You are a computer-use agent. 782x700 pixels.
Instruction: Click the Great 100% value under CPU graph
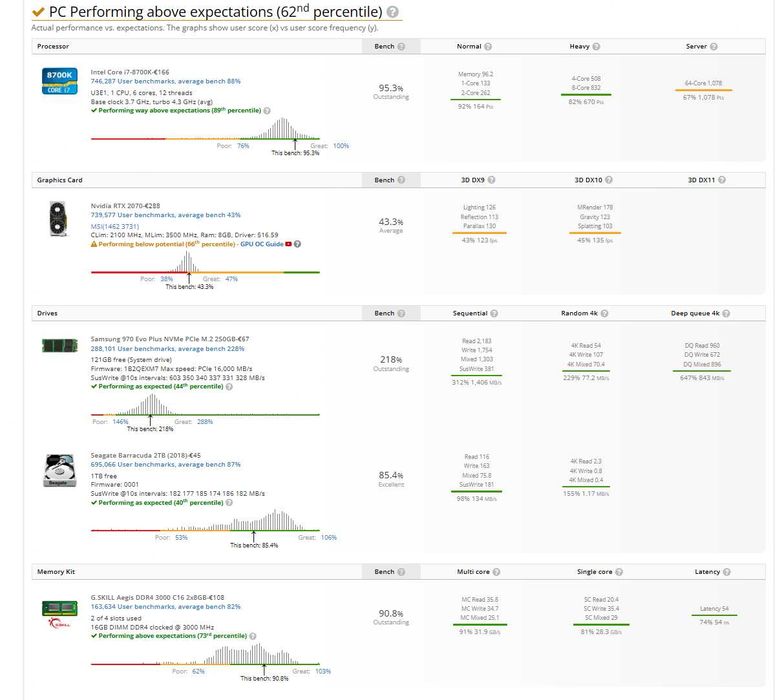341,146
